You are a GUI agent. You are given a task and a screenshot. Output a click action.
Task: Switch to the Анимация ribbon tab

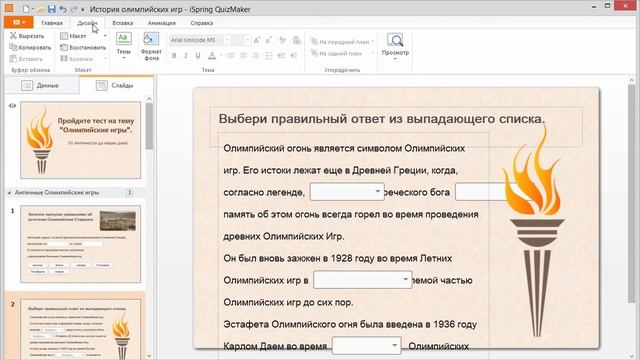click(x=162, y=23)
